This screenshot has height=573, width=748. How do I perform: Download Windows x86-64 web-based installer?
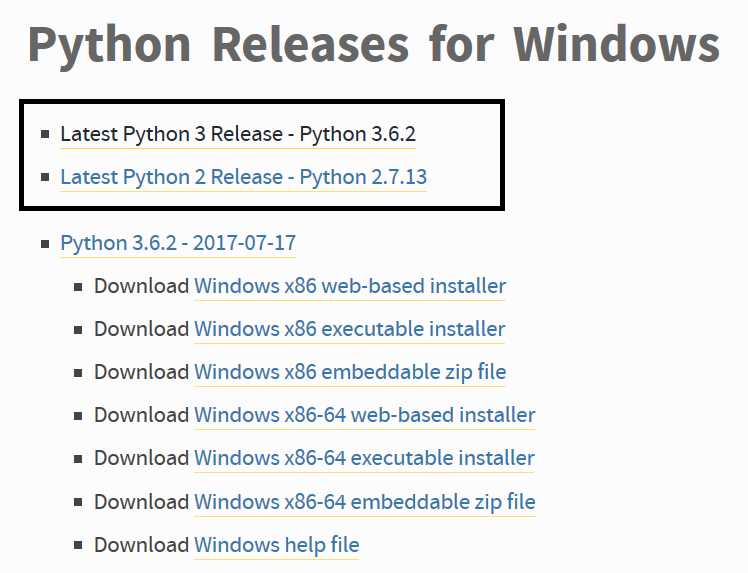[x=364, y=415]
